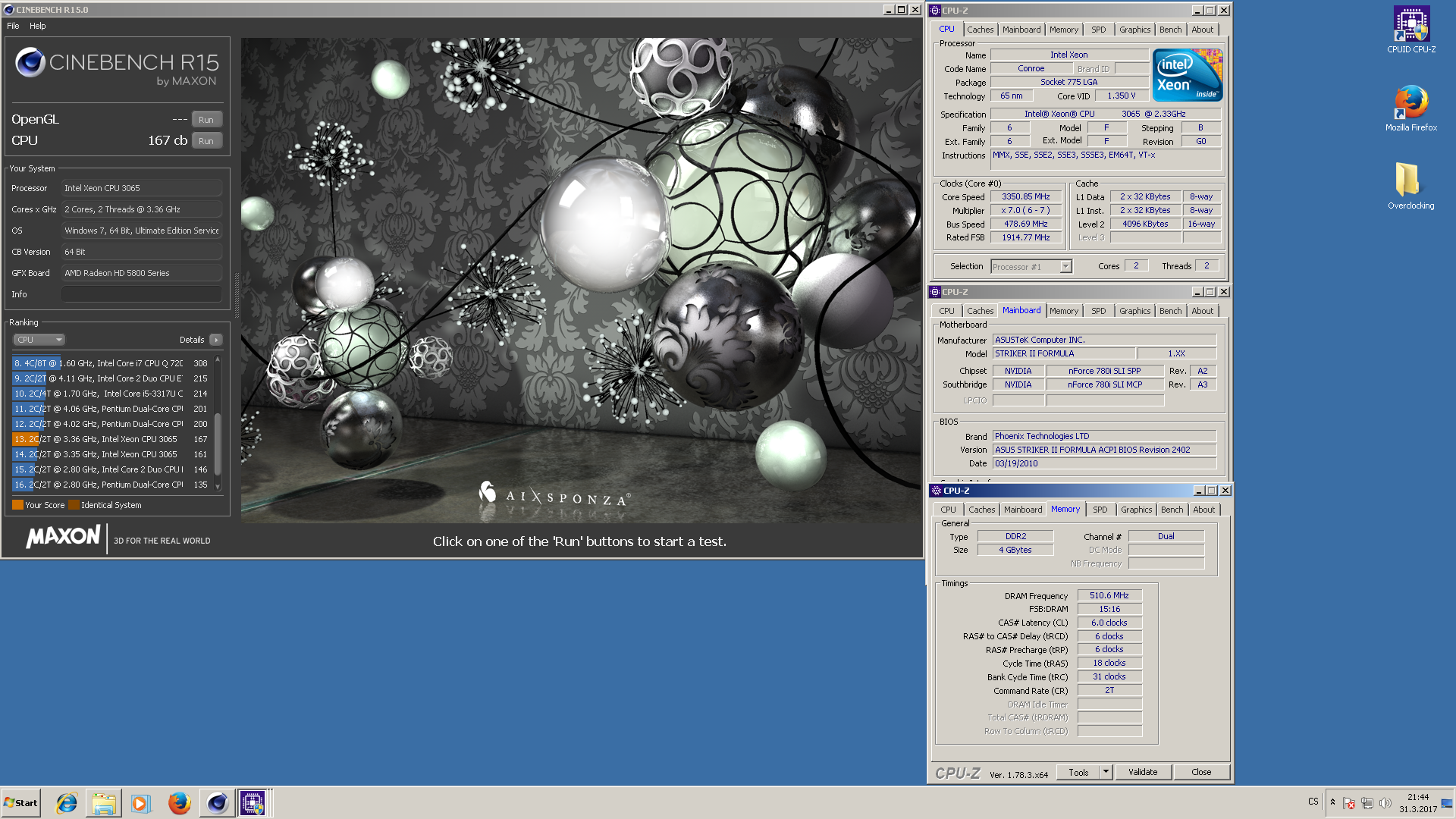Open SPD tab in middle CPU-Z window
1456x819 pixels.
tap(1098, 311)
